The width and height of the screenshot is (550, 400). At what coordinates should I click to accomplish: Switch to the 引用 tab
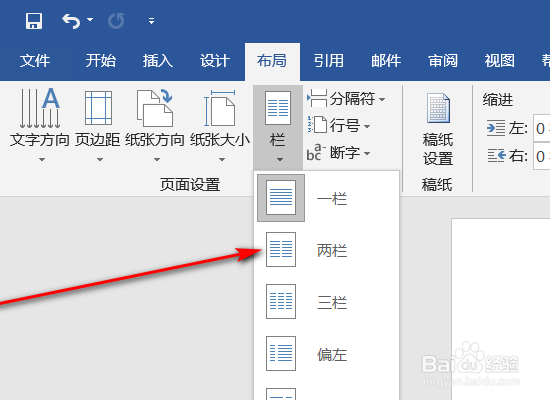click(329, 61)
